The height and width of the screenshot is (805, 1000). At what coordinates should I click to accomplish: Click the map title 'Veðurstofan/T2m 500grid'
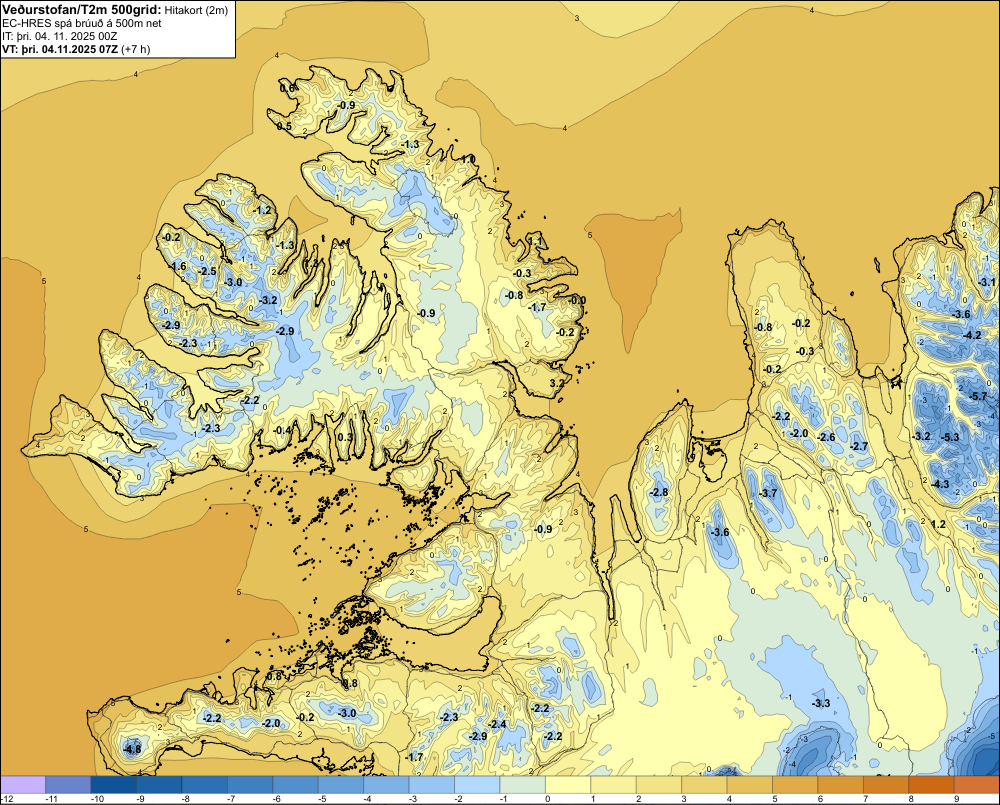pyautogui.click(x=82, y=9)
